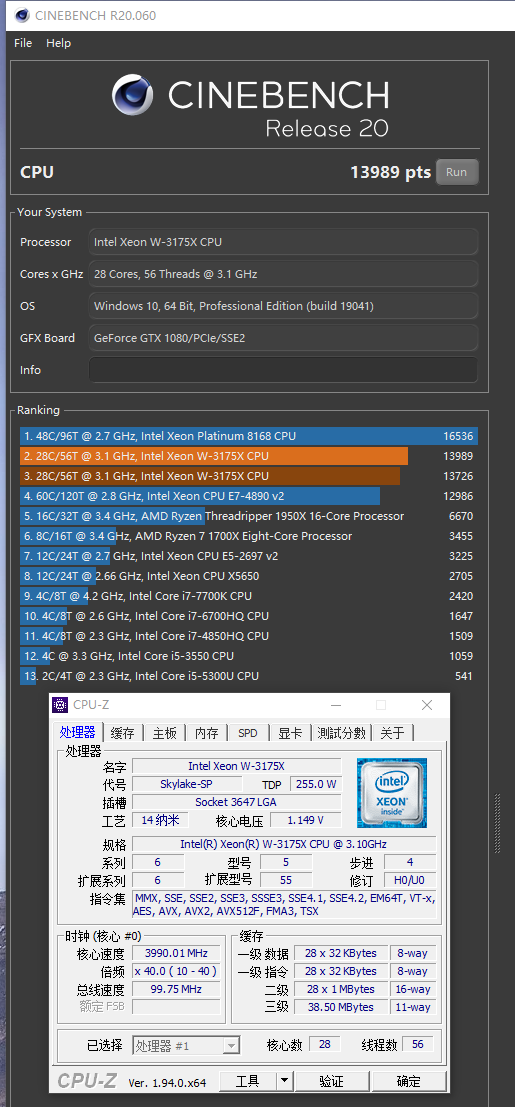Image resolution: width=515 pixels, height=1107 pixels.
Task: Click the Cinebench title bar app icon
Action: 22,15
